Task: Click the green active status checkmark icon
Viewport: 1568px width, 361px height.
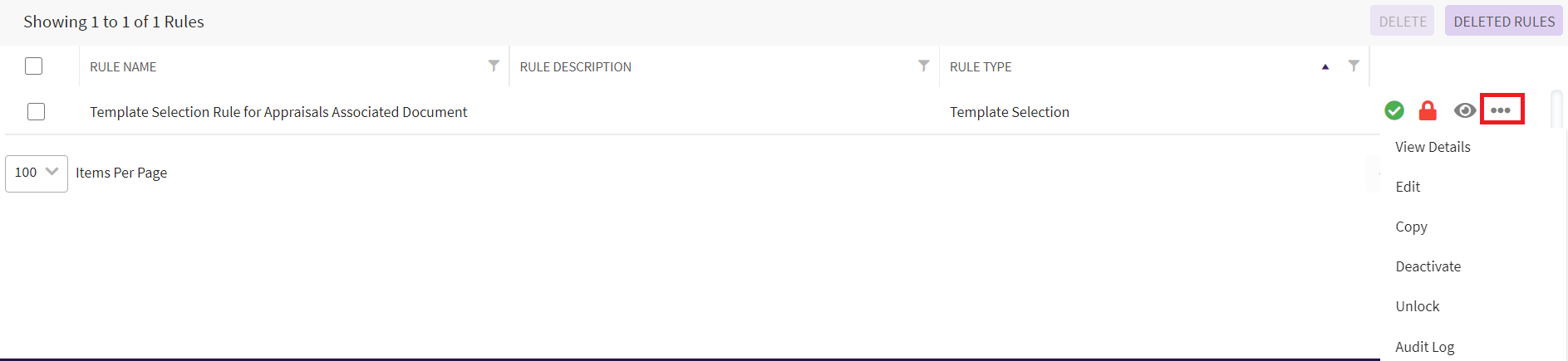Action: point(1394,110)
